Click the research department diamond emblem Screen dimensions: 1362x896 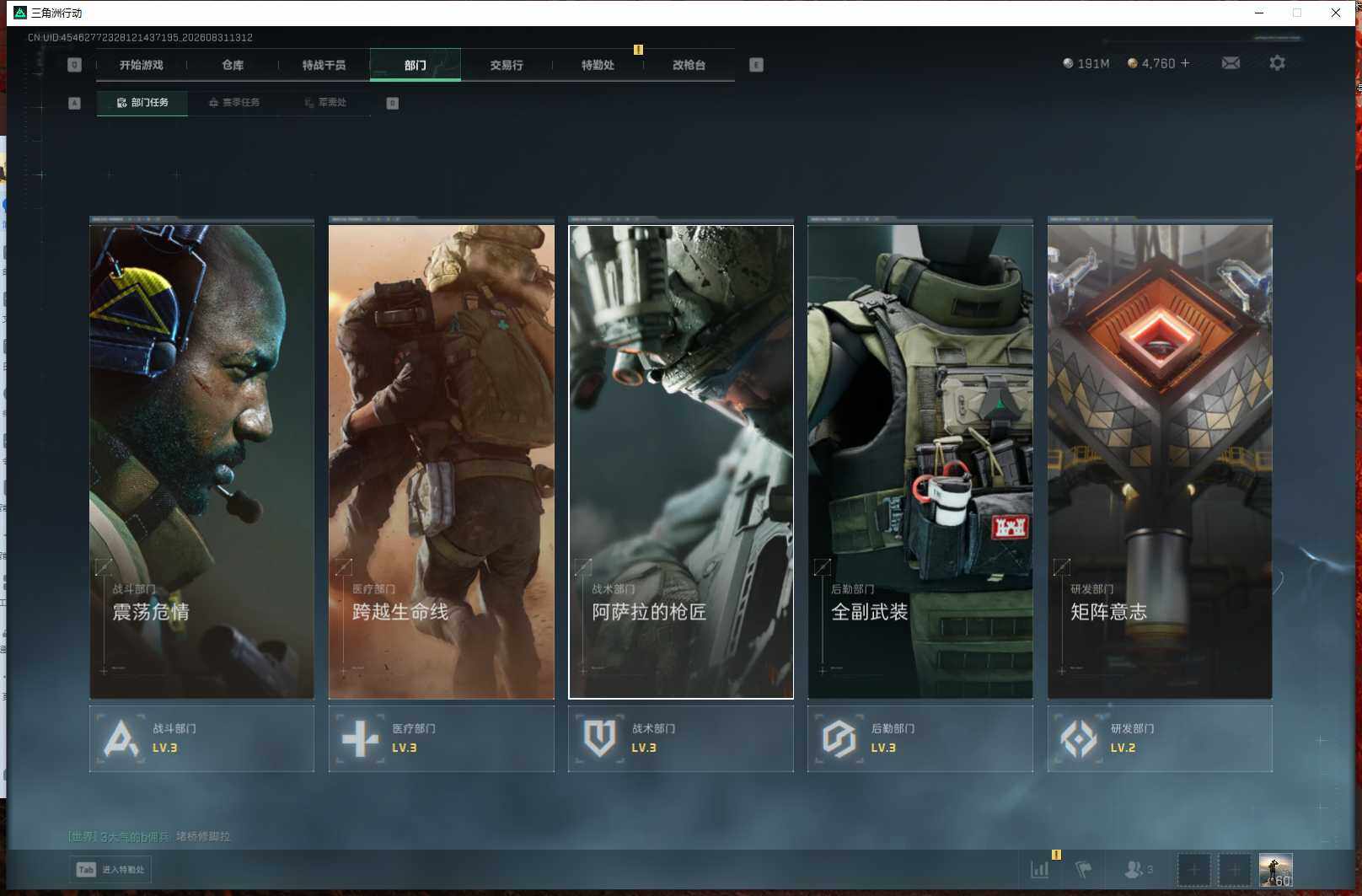pos(1079,738)
